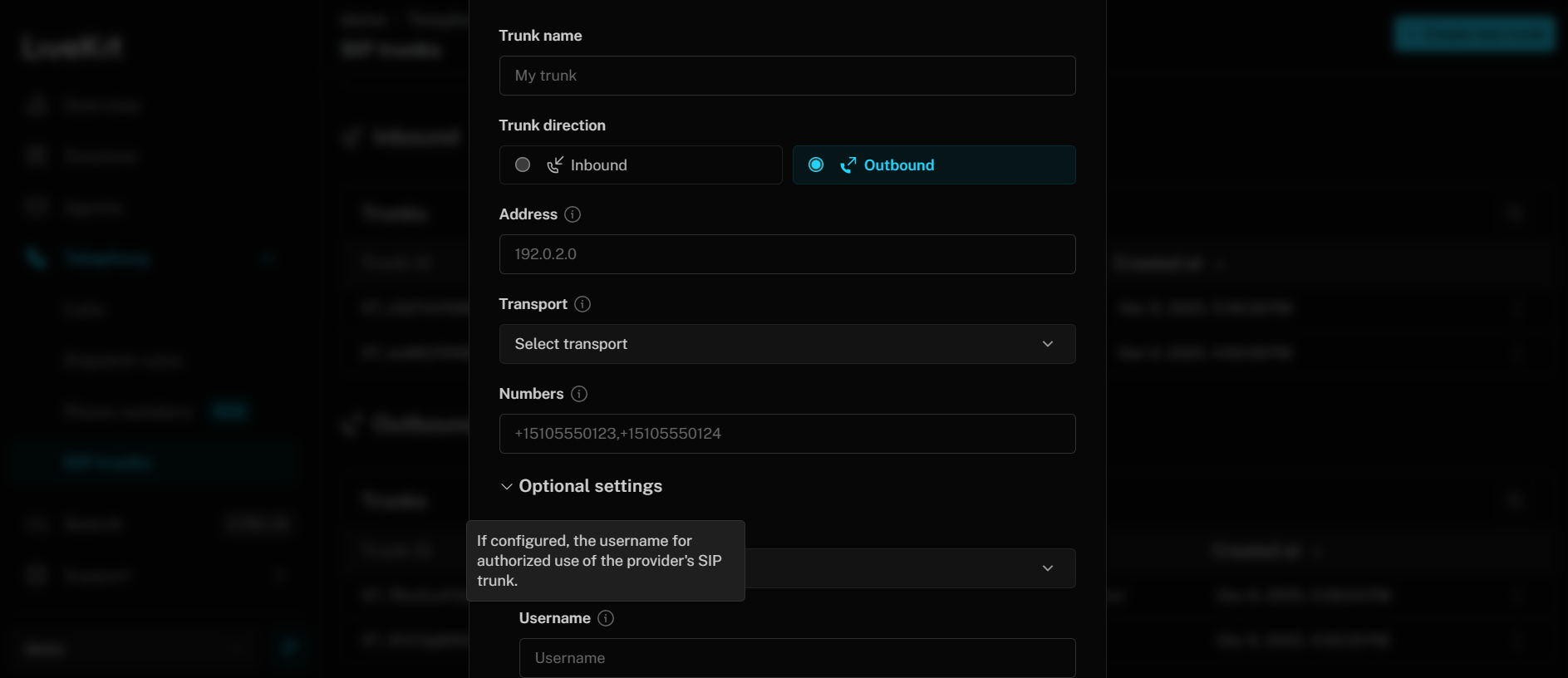This screenshot has width=1568, height=678.
Task: Collapse the Telephony section in sidebar
Action: [268, 258]
